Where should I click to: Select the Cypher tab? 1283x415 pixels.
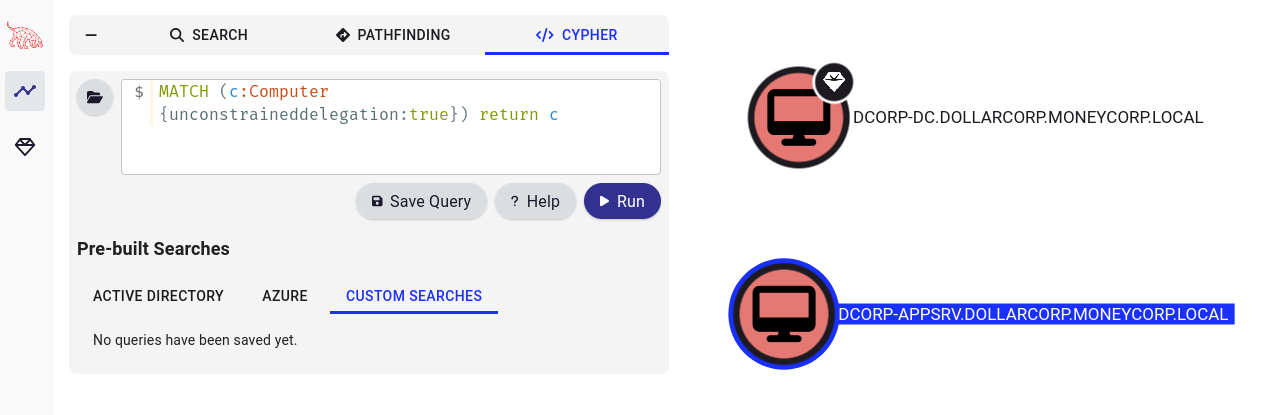click(576, 35)
